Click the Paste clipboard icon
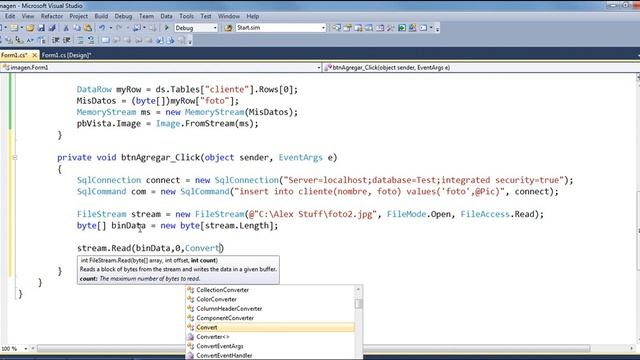The image size is (640, 360). pos(88,28)
